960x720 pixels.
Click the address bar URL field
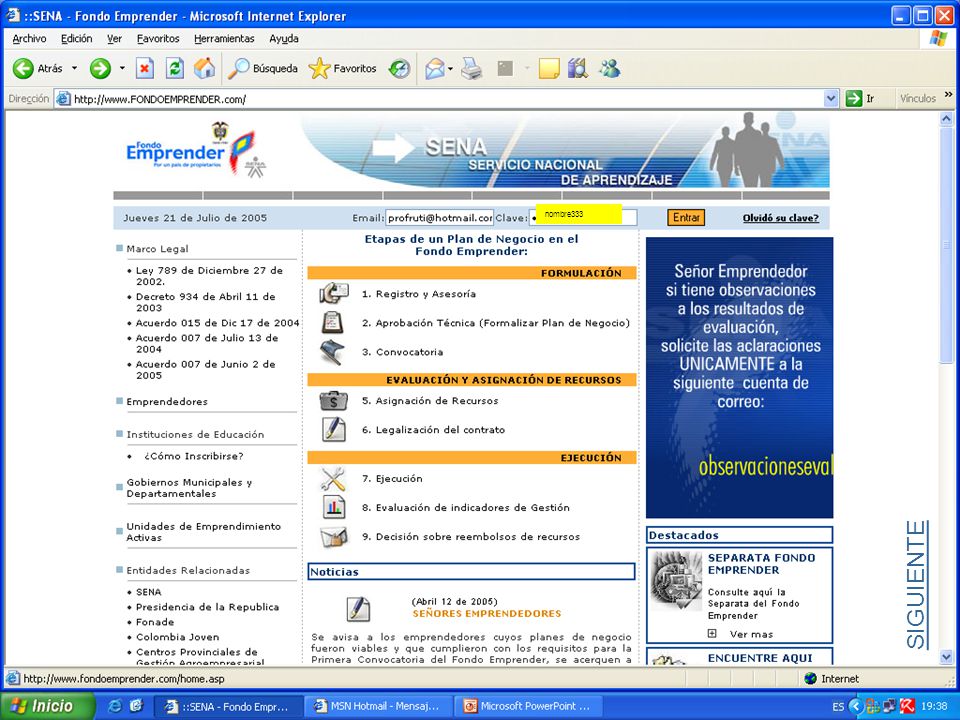coord(447,99)
